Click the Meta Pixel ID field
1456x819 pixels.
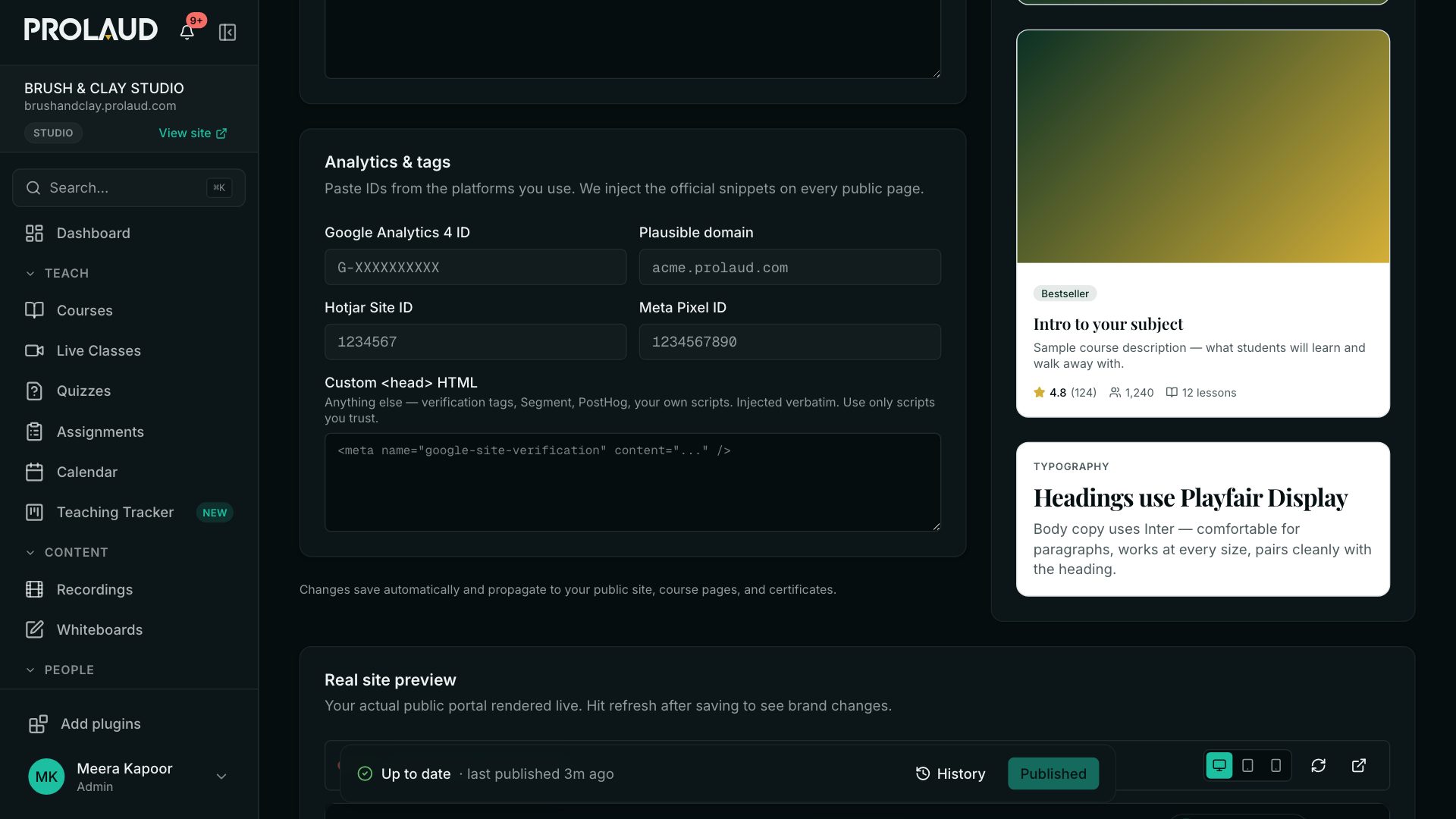pos(789,342)
